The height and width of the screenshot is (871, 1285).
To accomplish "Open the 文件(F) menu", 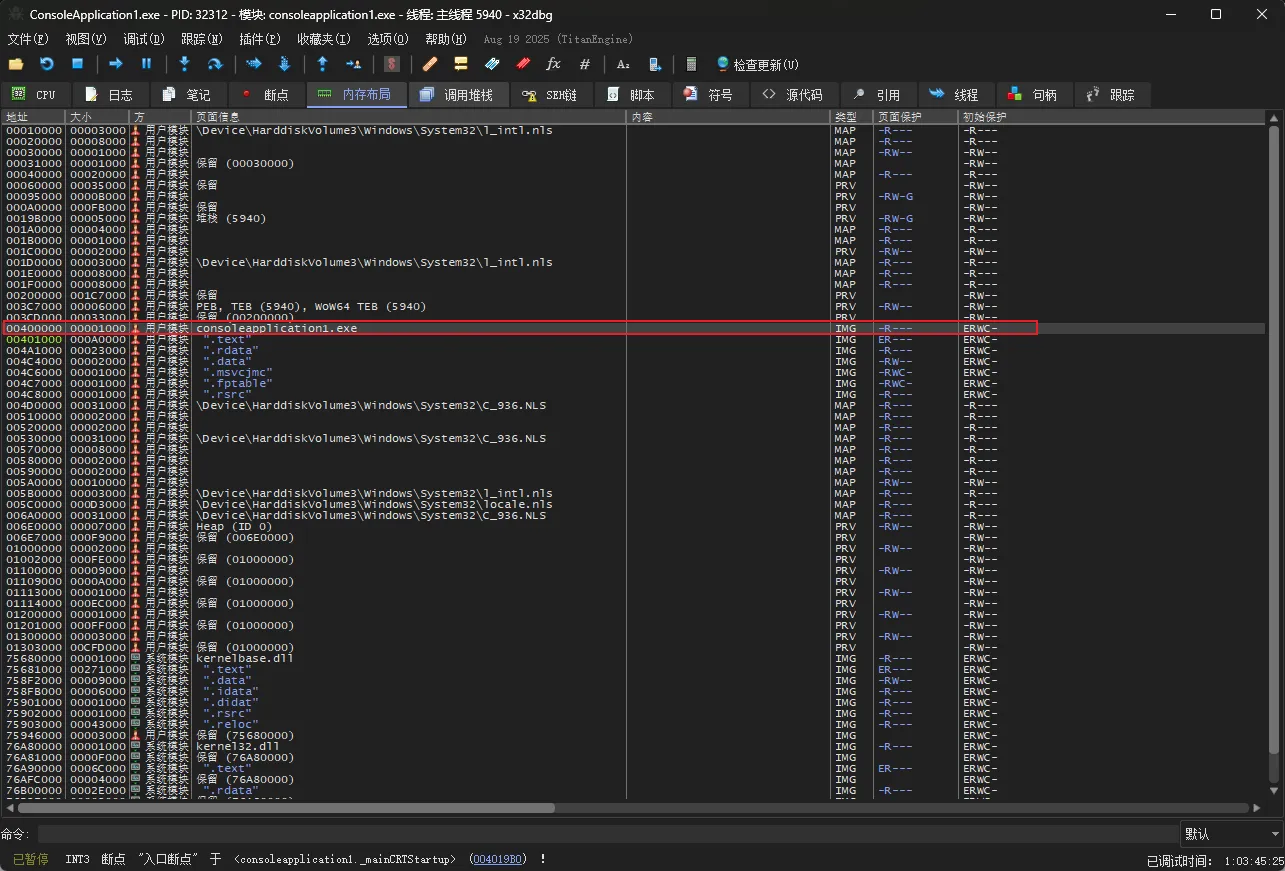I will click(x=27, y=39).
